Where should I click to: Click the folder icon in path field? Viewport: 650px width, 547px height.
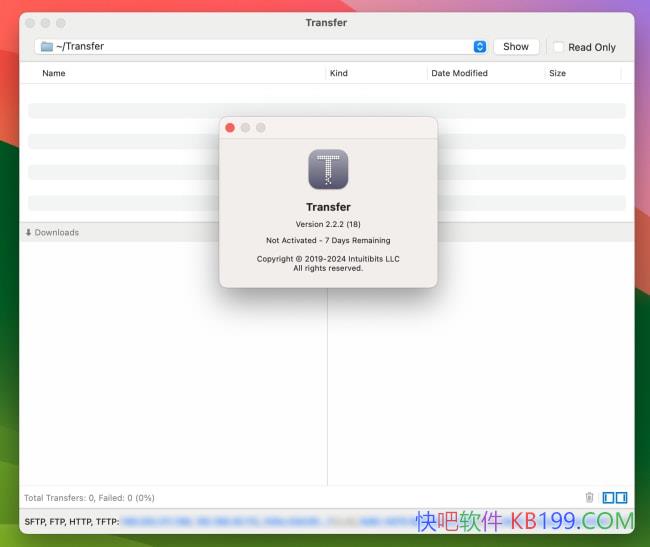(47, 46)
